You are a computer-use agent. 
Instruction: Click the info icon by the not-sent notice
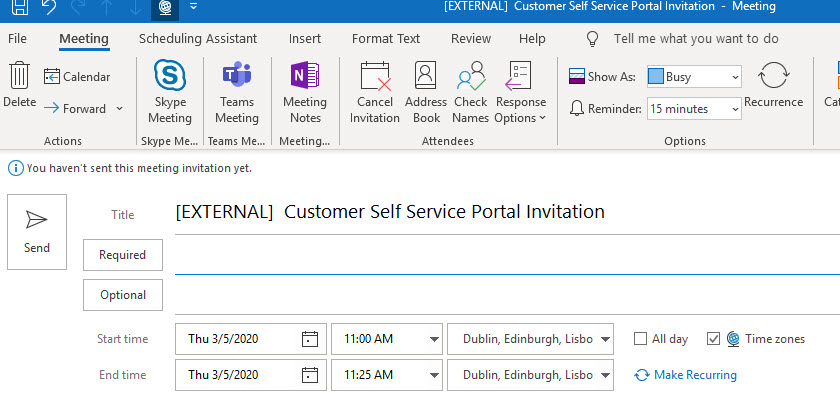[x=16, y=168]
